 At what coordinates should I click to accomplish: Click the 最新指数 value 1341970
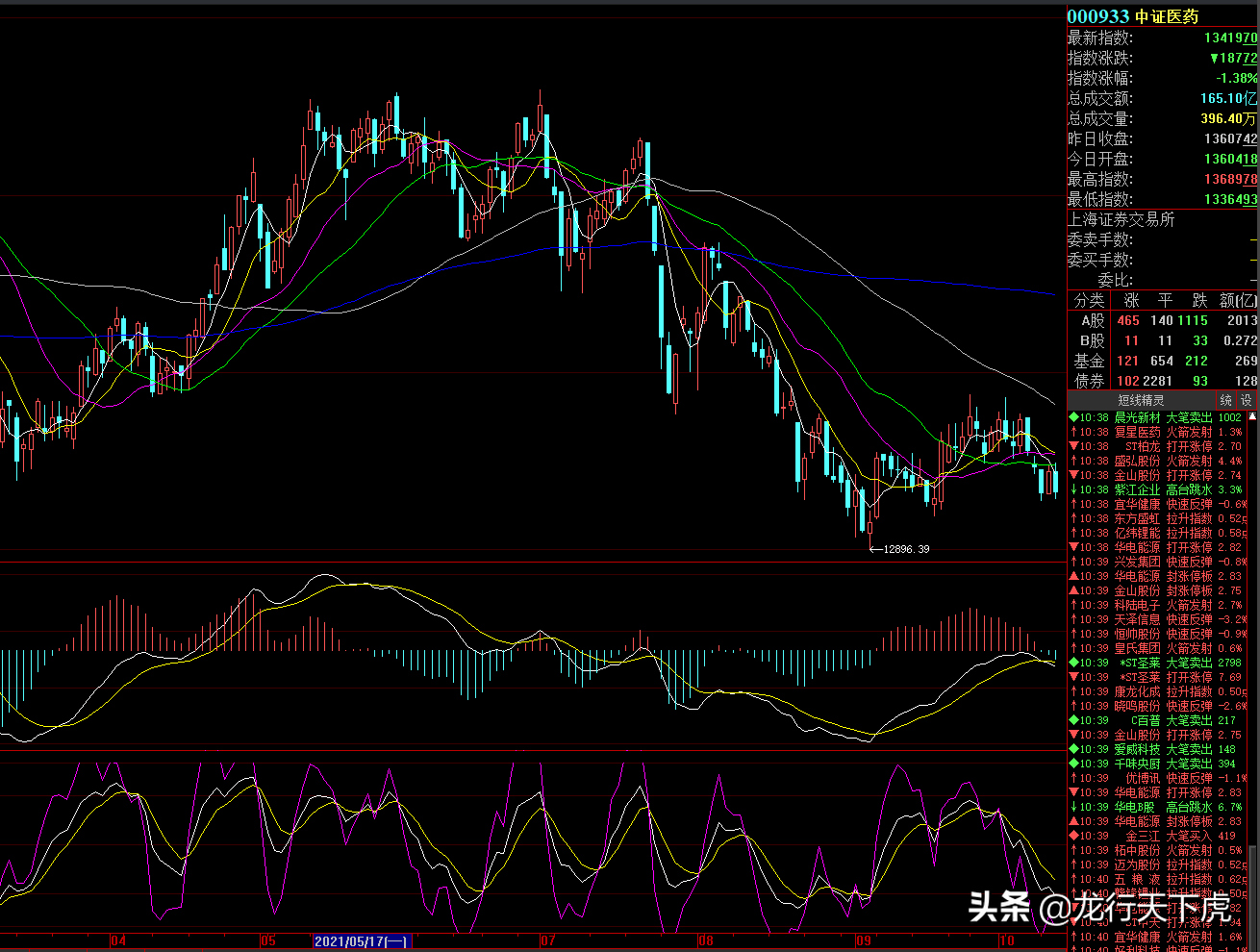coord(1230,38)
